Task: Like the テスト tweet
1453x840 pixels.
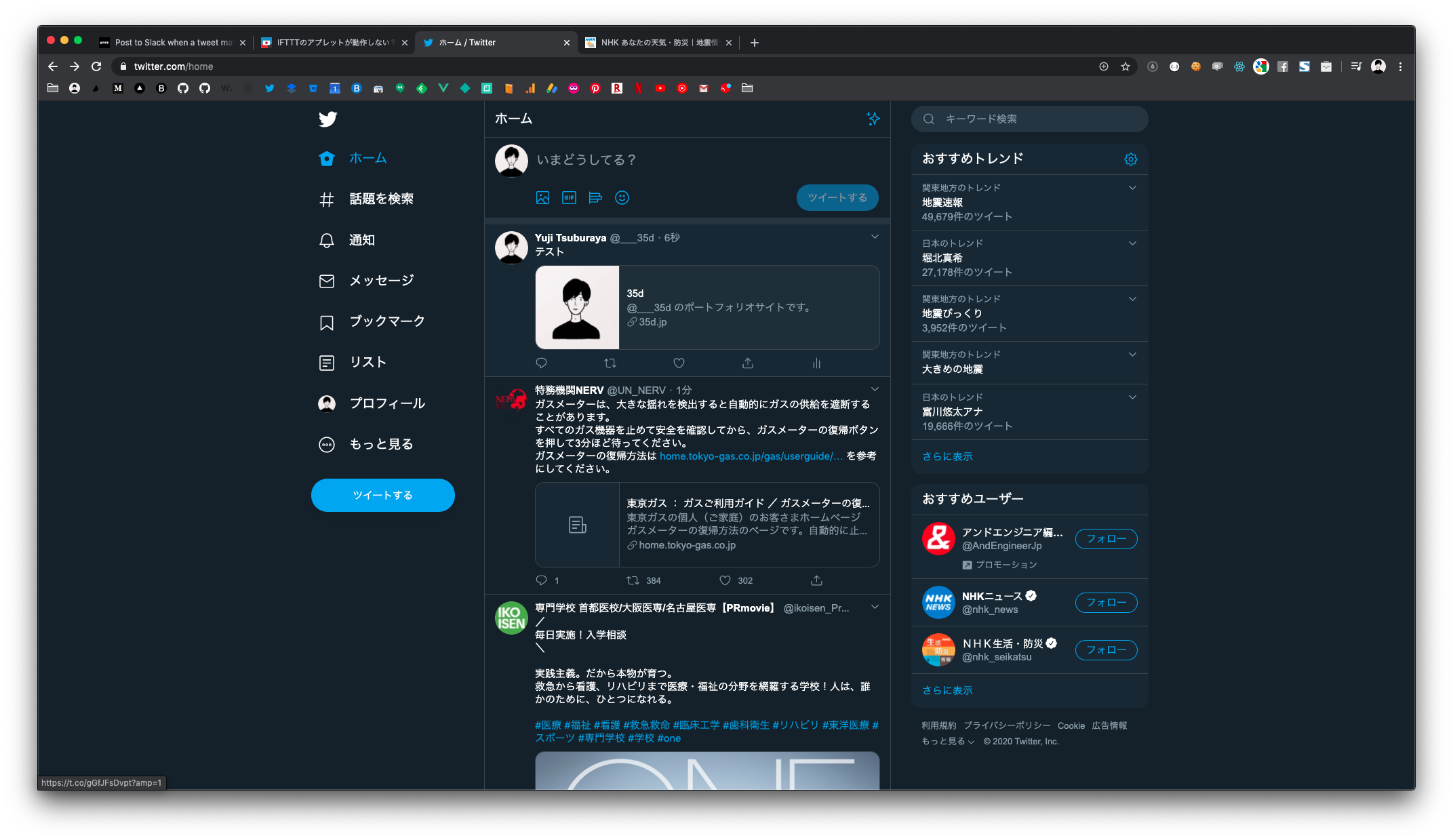Action: pos(679,363)
